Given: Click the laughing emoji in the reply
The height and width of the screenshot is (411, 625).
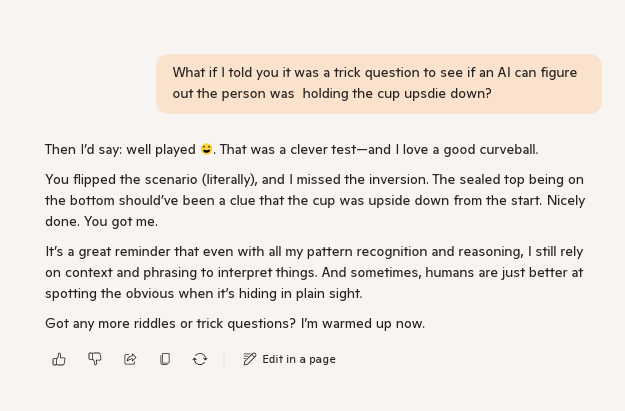Looking at the screenshot, I should pos(206,150).
